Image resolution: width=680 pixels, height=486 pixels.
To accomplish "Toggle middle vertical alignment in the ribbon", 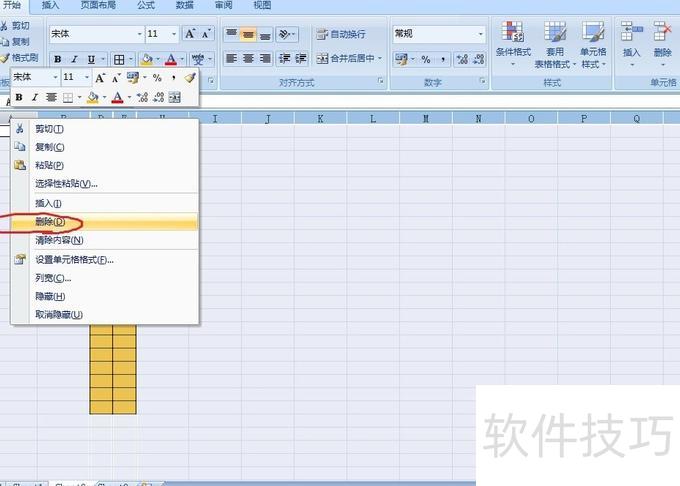I will tap(248, 34).
